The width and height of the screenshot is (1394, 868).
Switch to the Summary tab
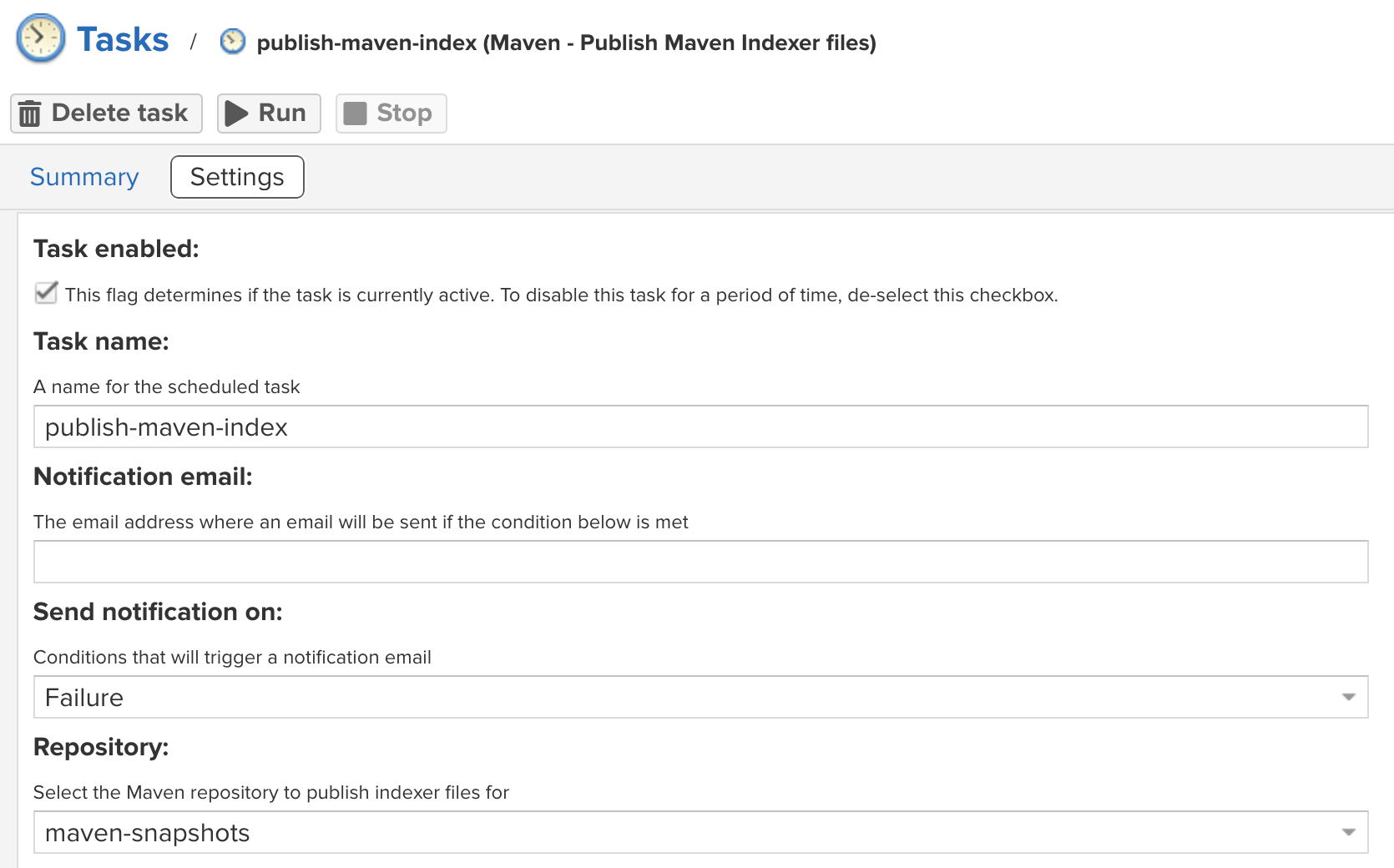pyautogui.click(x=84, y=177)
